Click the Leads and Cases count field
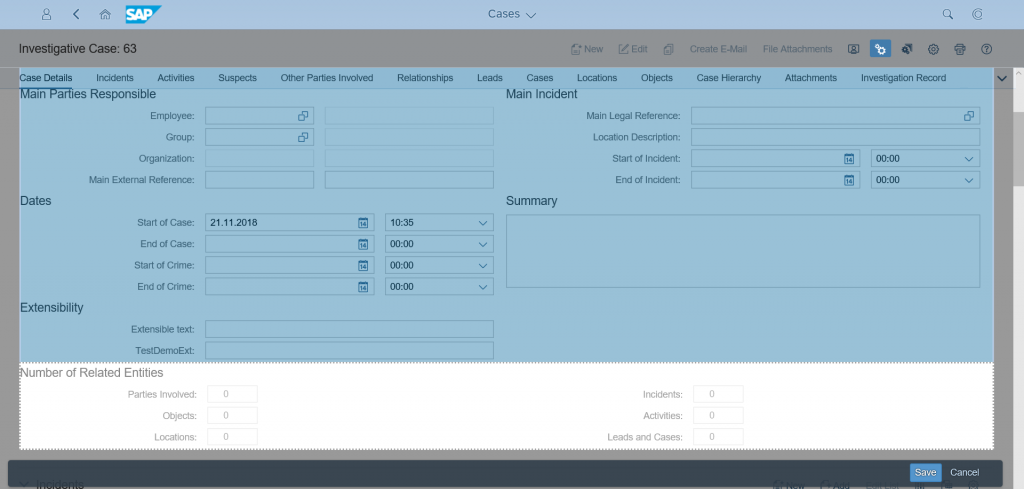1024x489 pixels. click(718, 437)
